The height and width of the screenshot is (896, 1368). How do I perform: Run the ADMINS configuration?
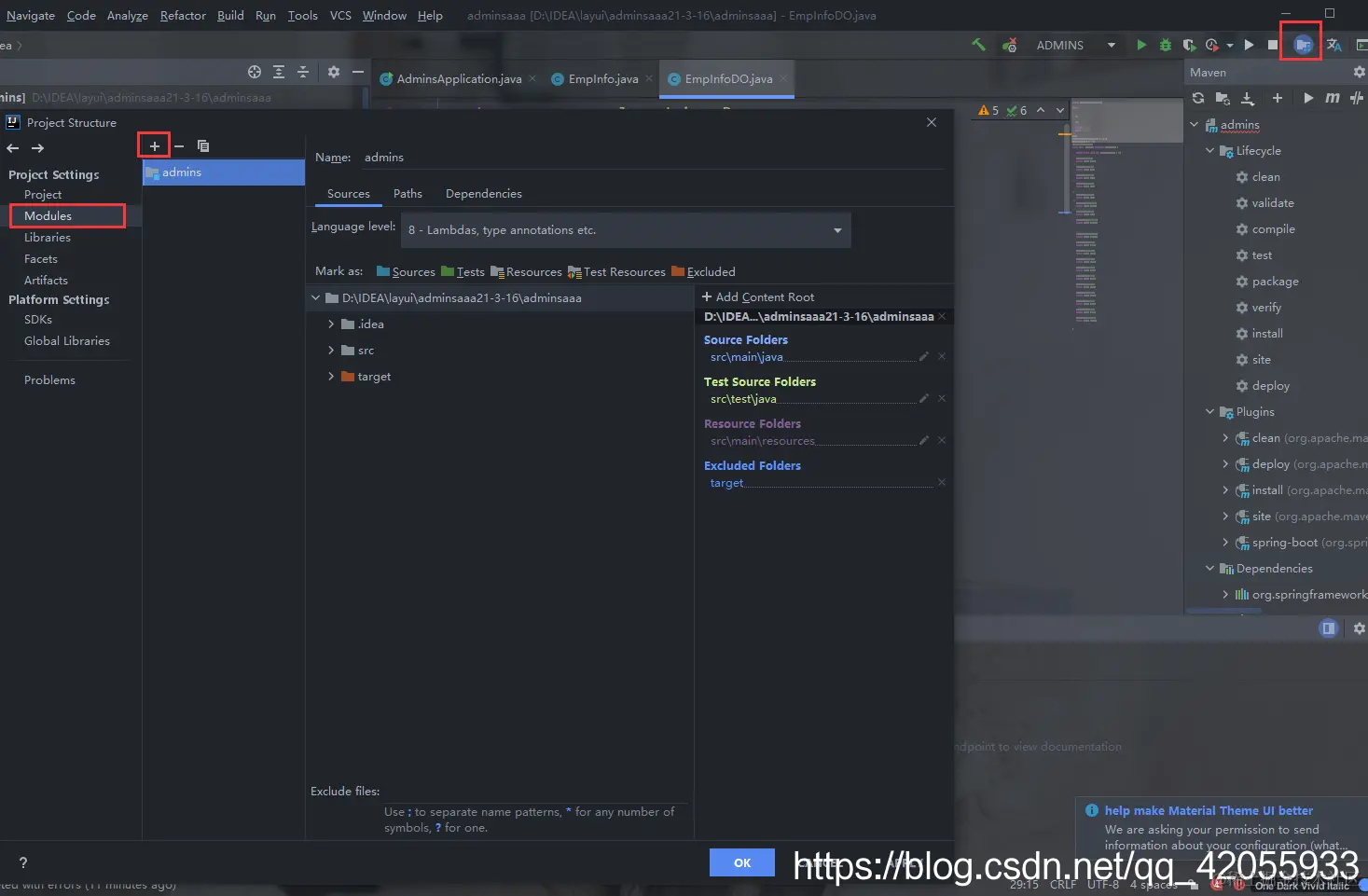[x=1140, y=45]
